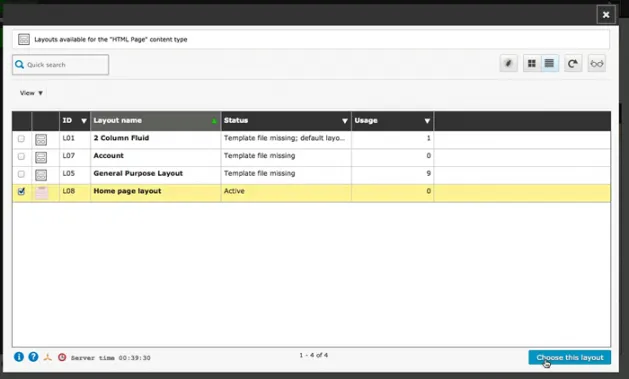Viewport: 629px width, 379px height.
Task: Click the Quick search field
Action: click(61, 65)
